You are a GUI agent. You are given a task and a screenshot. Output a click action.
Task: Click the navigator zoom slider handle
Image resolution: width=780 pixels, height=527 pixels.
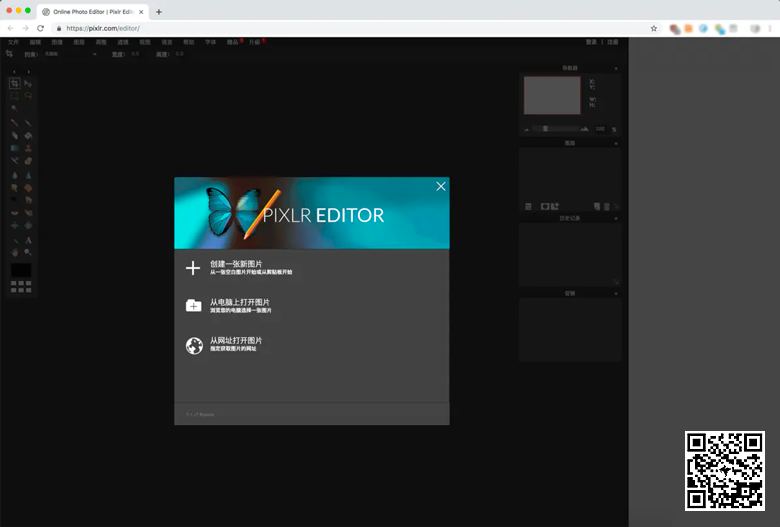tap(545, 129)
